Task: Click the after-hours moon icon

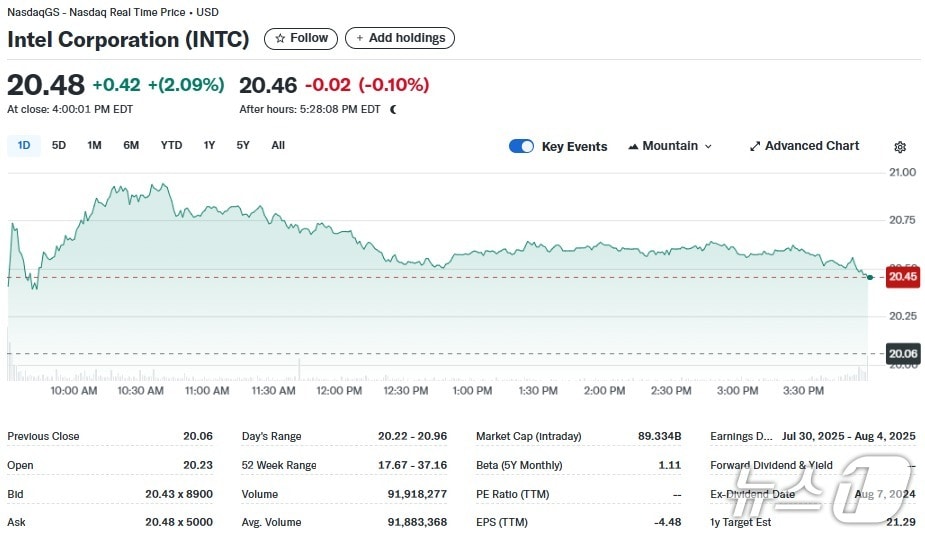Action: pyautogui.click(x=393, y=109)
